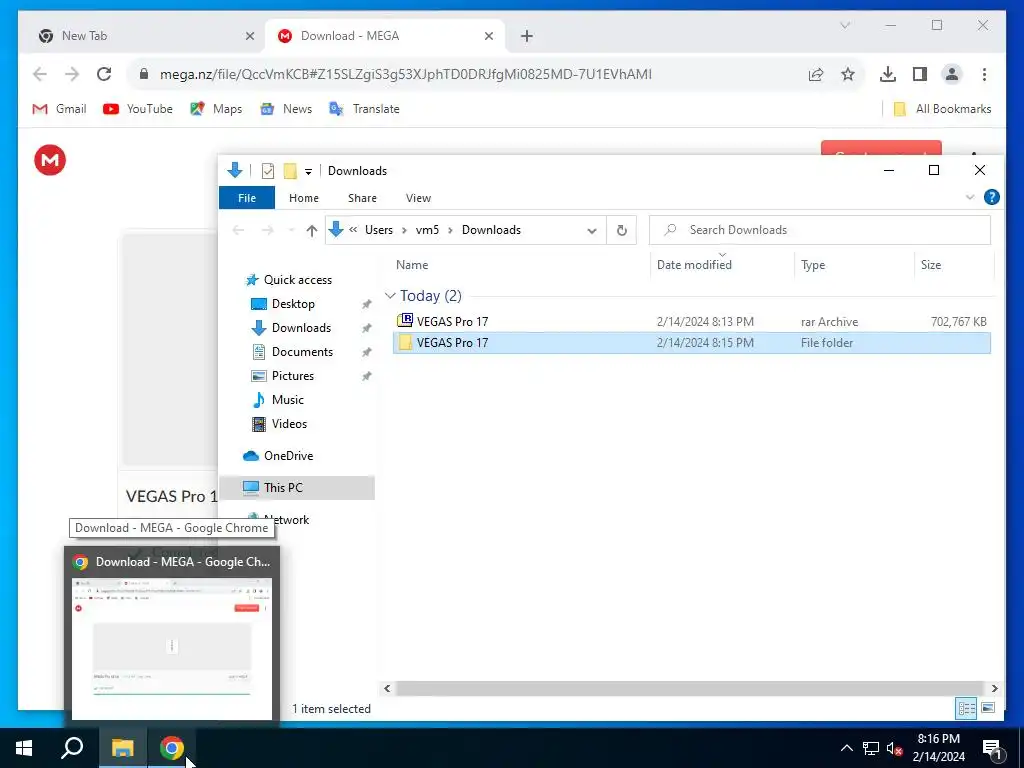Click the Chrome tab search chevron
1024x768 pixels.
point(845,25)
